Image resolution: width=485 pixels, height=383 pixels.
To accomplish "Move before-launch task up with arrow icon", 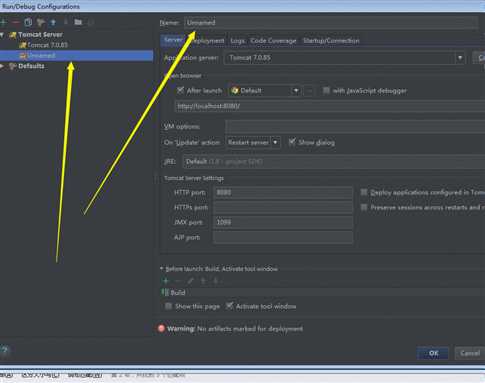I will tap(203, 281).
